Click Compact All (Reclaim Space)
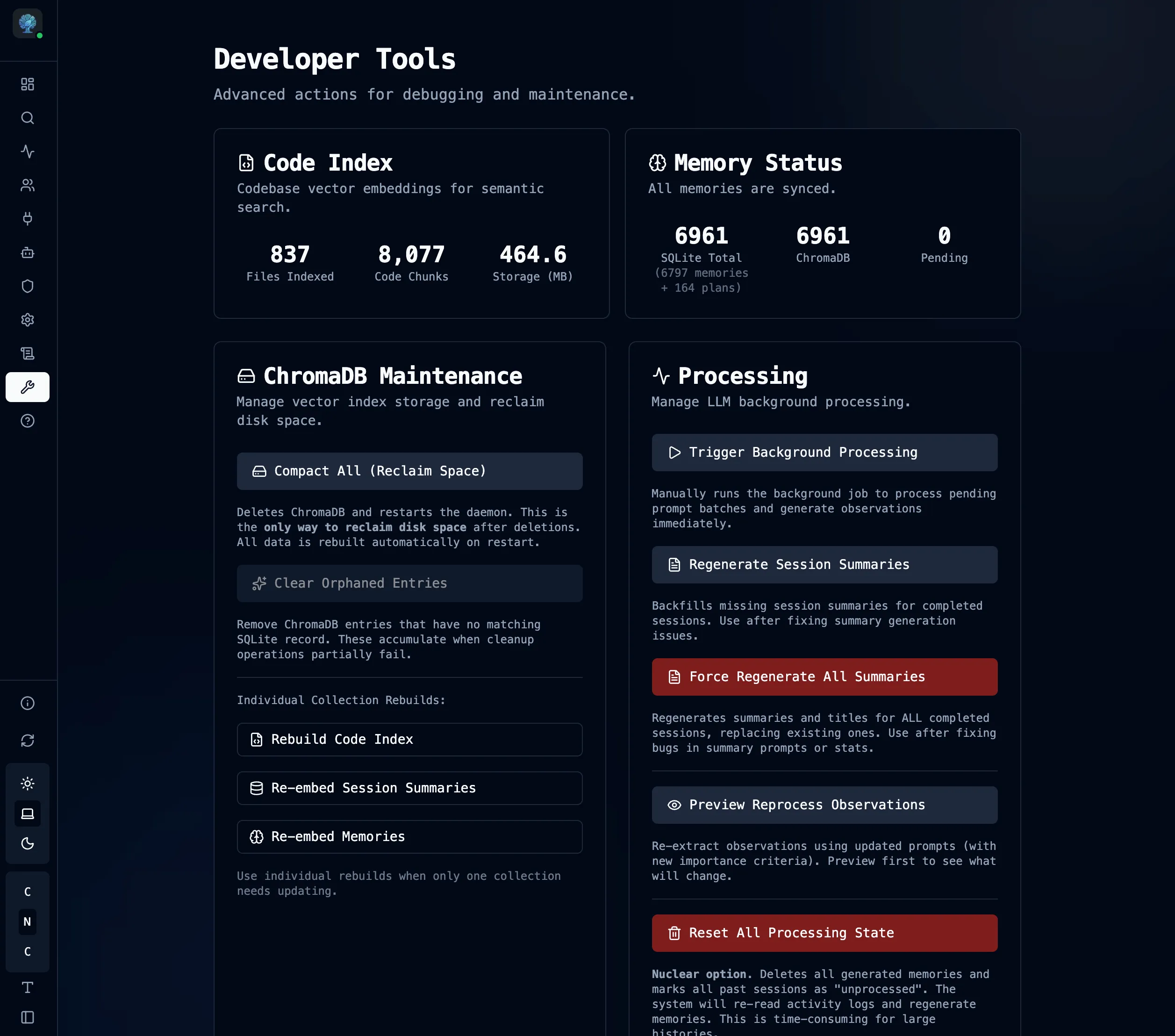This screenshot has height=1036, width=1175. [x=409, y=471]
